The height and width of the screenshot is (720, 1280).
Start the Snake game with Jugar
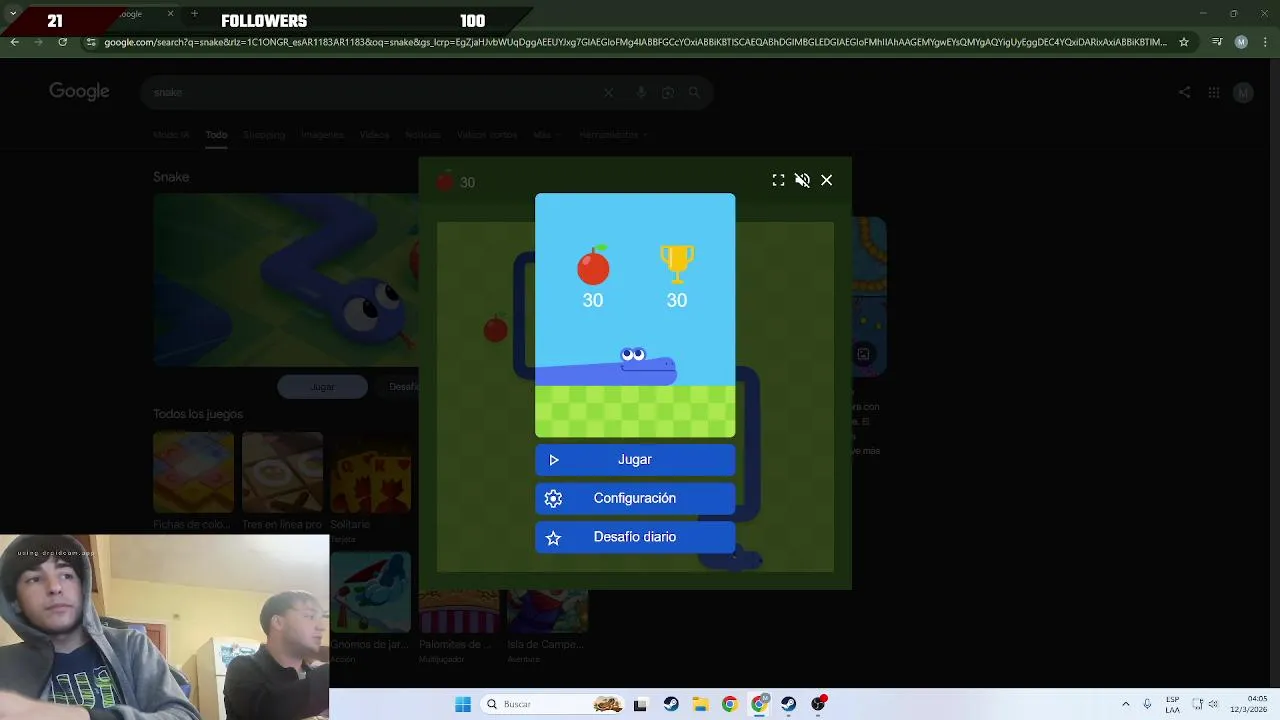pyautogui.click(x=635, y=460)
